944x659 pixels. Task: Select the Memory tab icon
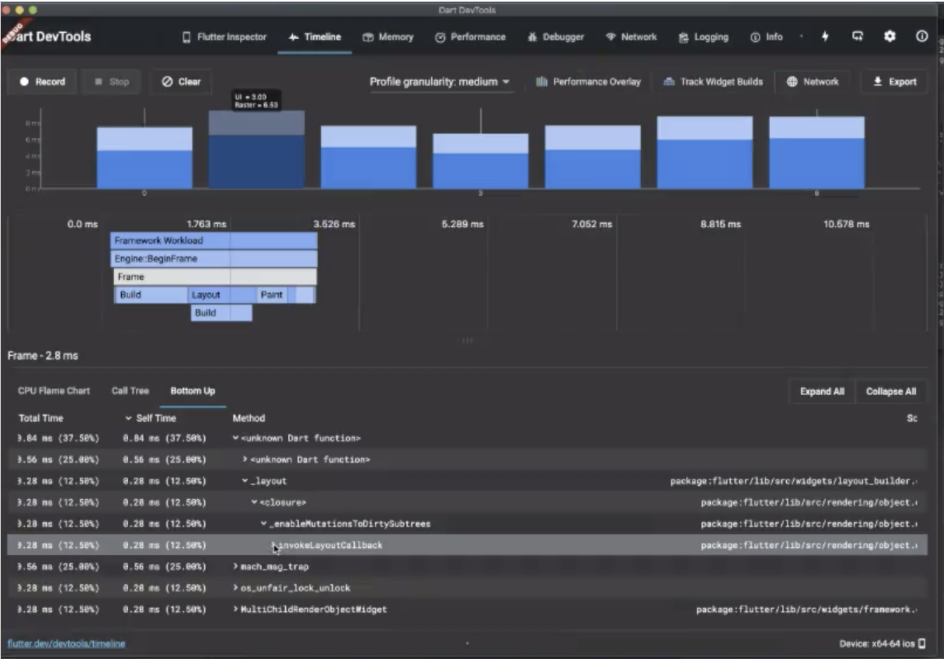point(366,36)
